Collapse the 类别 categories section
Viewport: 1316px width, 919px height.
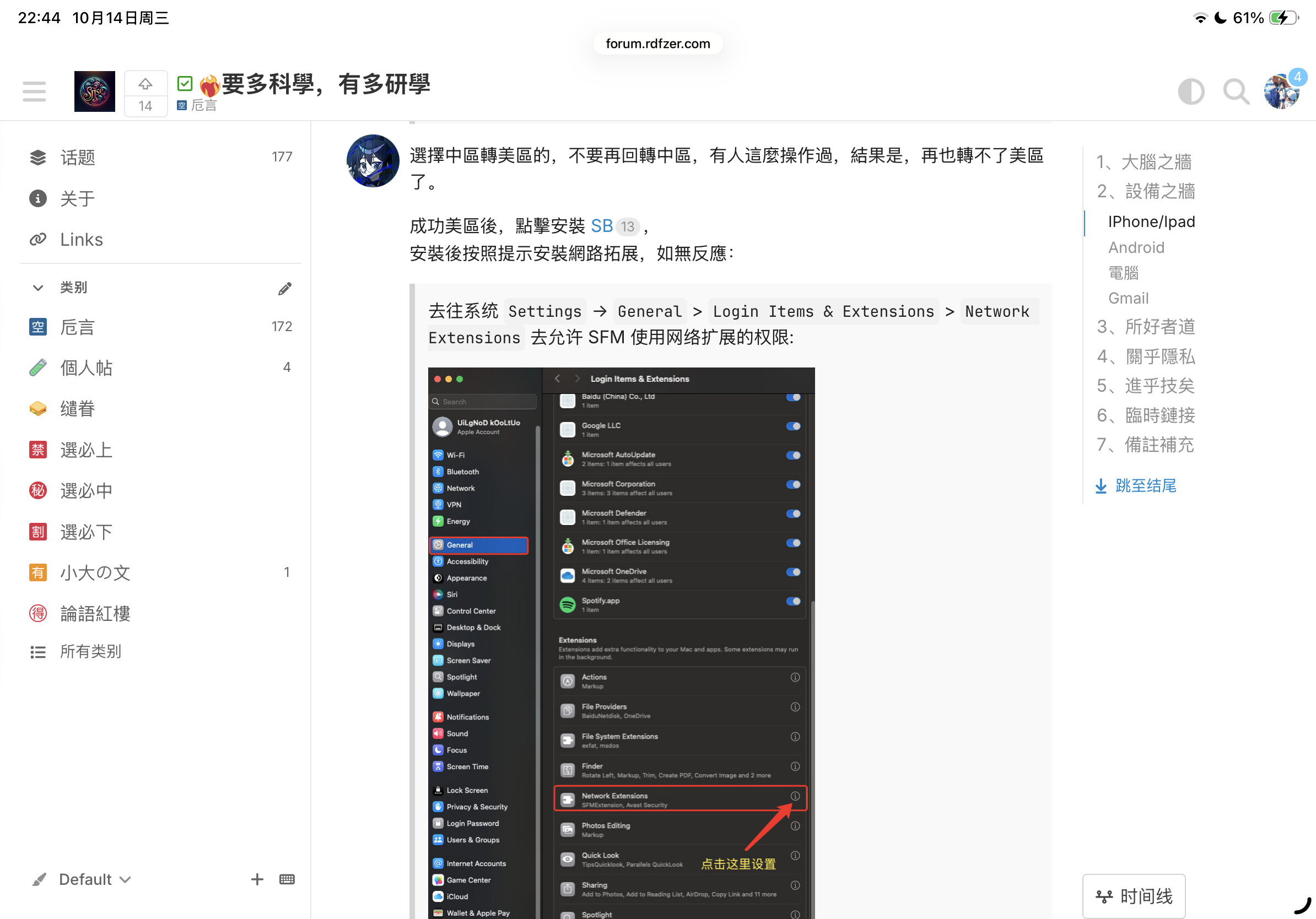[x=38, y=288]
